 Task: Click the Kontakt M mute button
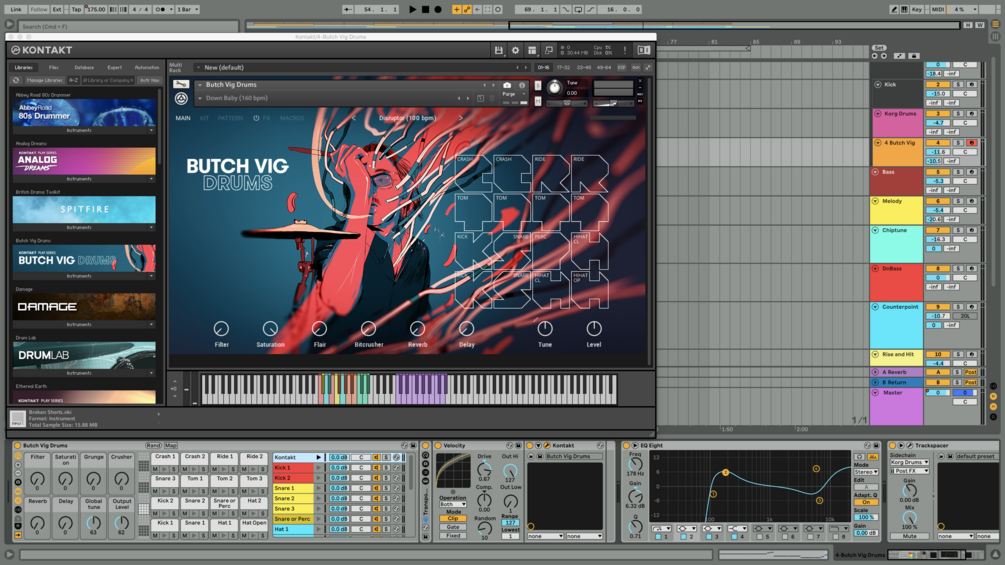[538, 101]
